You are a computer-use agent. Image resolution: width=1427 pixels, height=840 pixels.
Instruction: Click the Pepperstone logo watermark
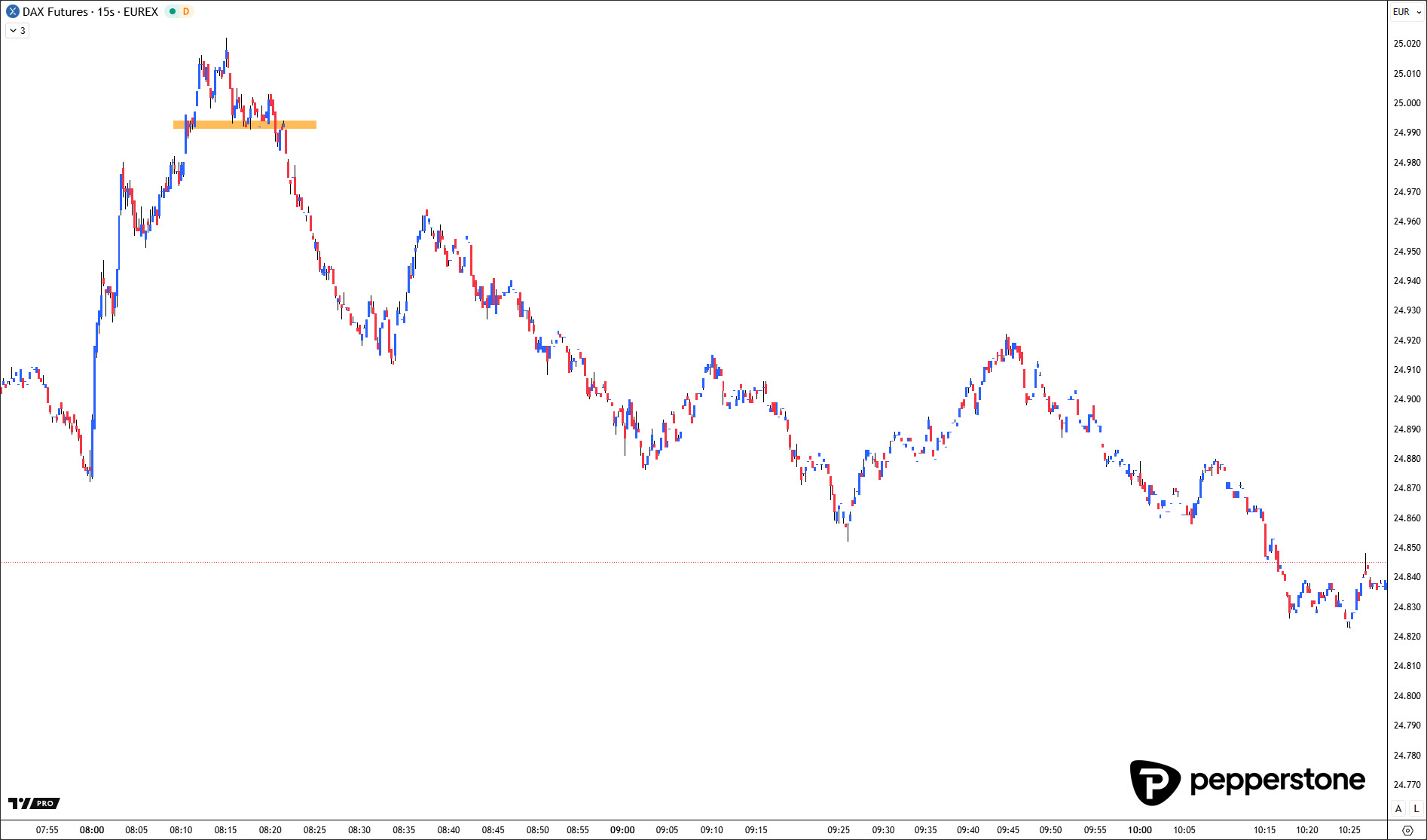tap(1247, 782)
